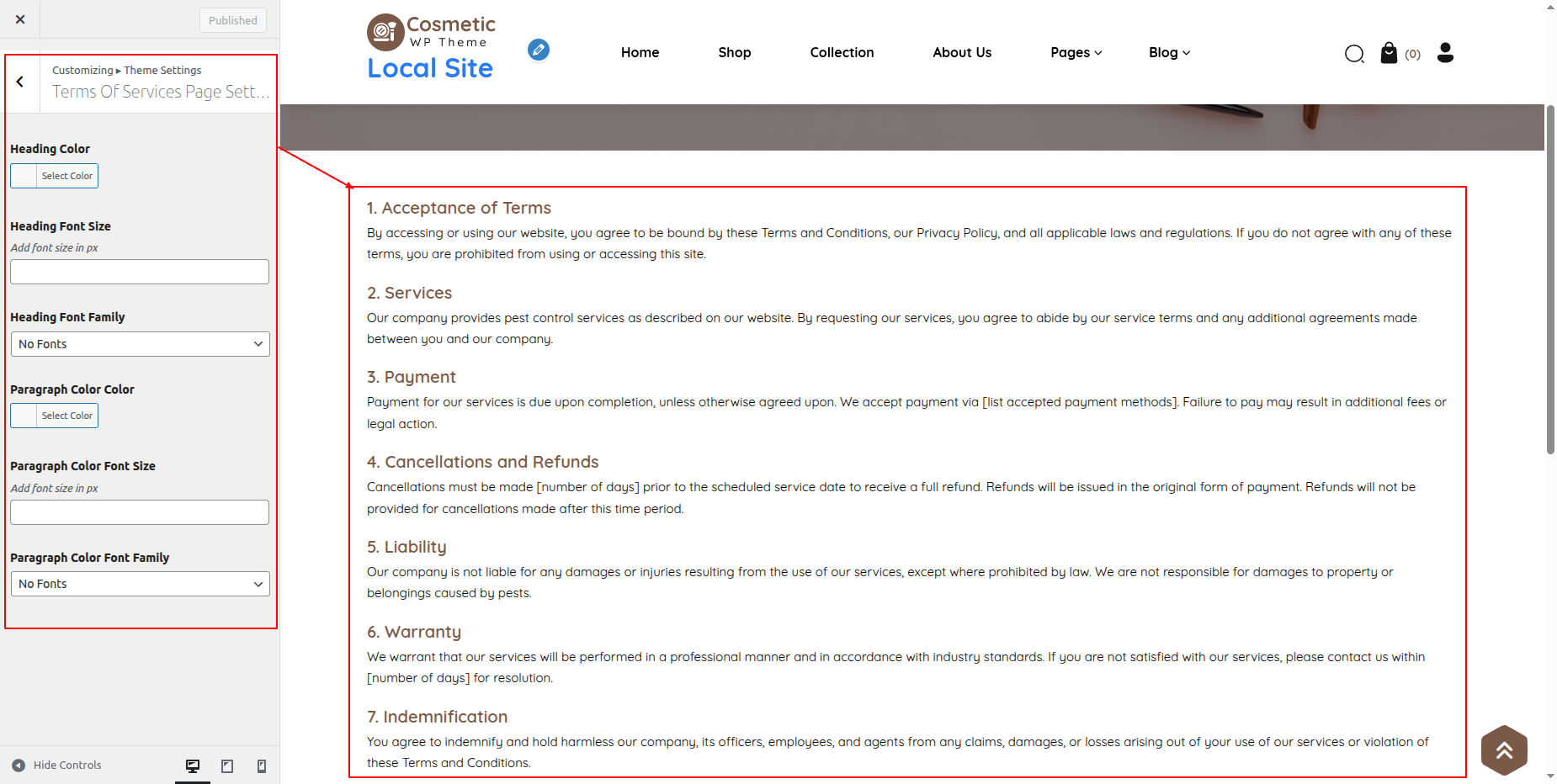The height and width of the screenshot is (784, 1557).
Task: Open the Pages submenu
Action: [1076, 53]
